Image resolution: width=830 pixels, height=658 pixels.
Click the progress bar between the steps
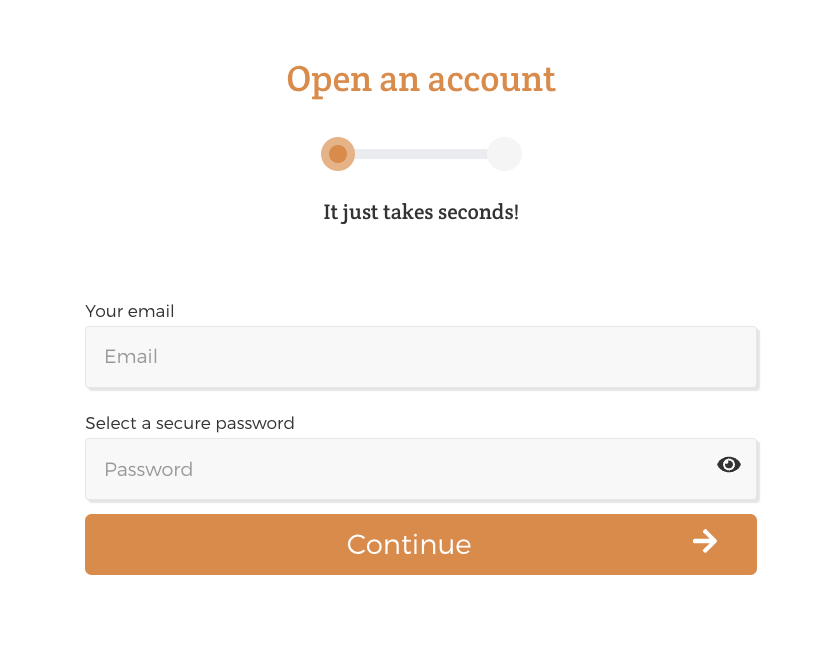421,154
